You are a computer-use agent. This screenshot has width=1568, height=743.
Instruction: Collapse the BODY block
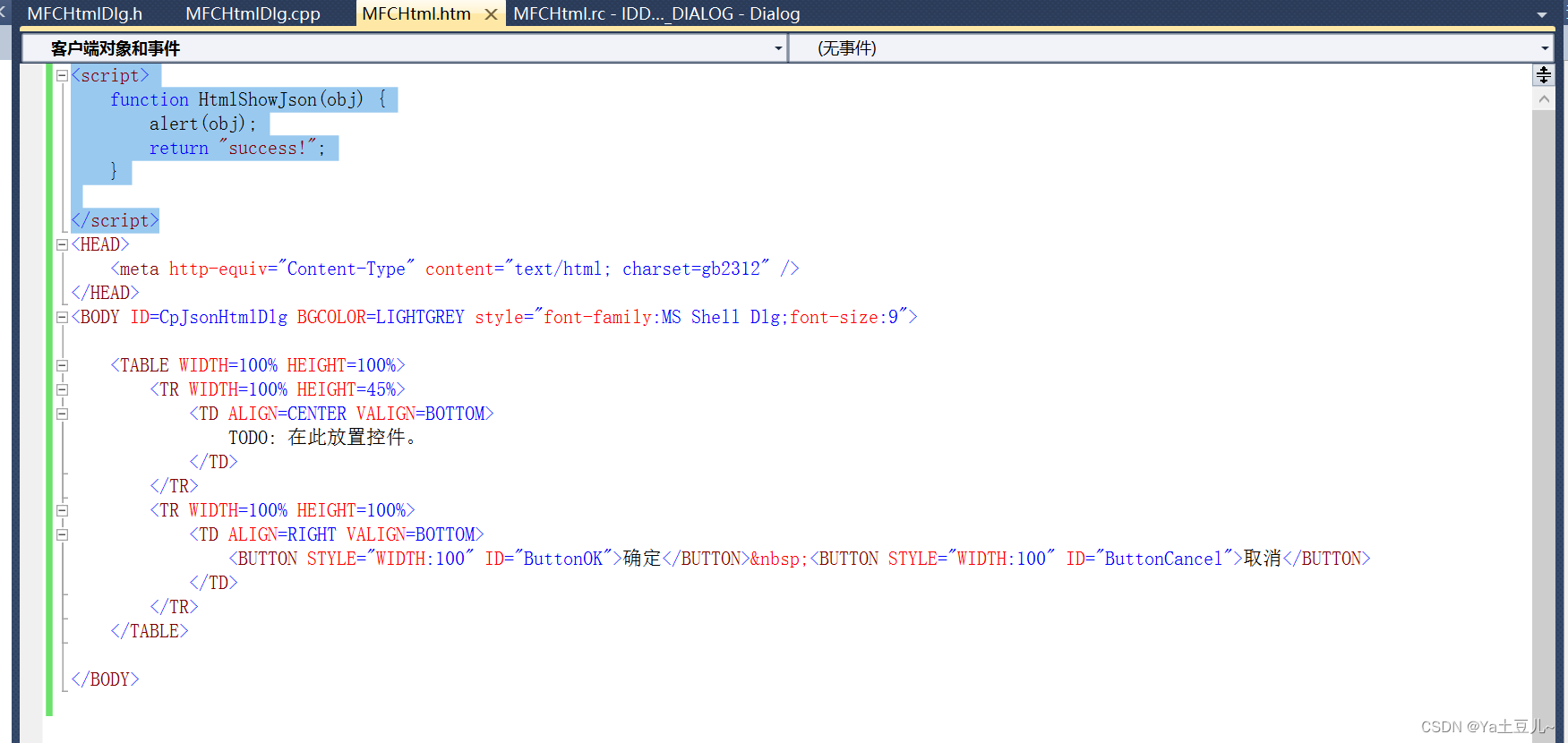coord(62,318)
